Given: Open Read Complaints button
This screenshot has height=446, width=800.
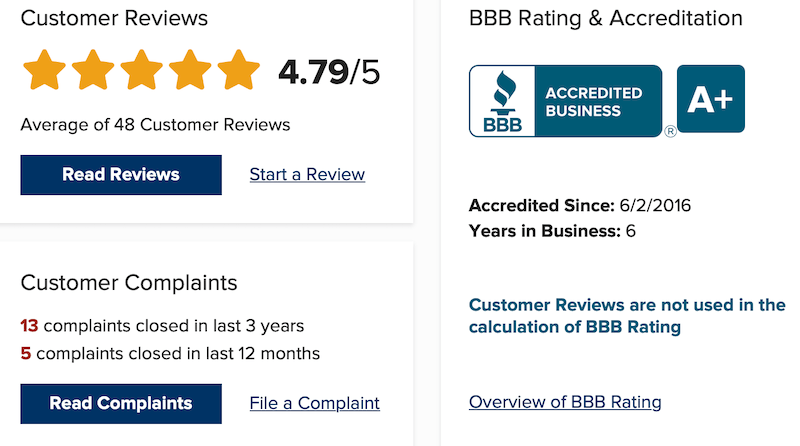Looking at the screenshot, I should 121,404.
